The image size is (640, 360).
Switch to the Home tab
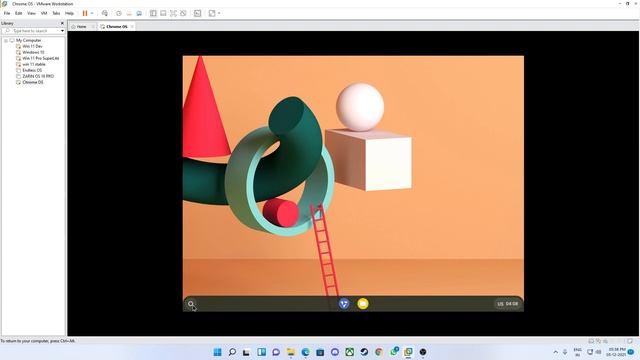[x=82, y=27]
